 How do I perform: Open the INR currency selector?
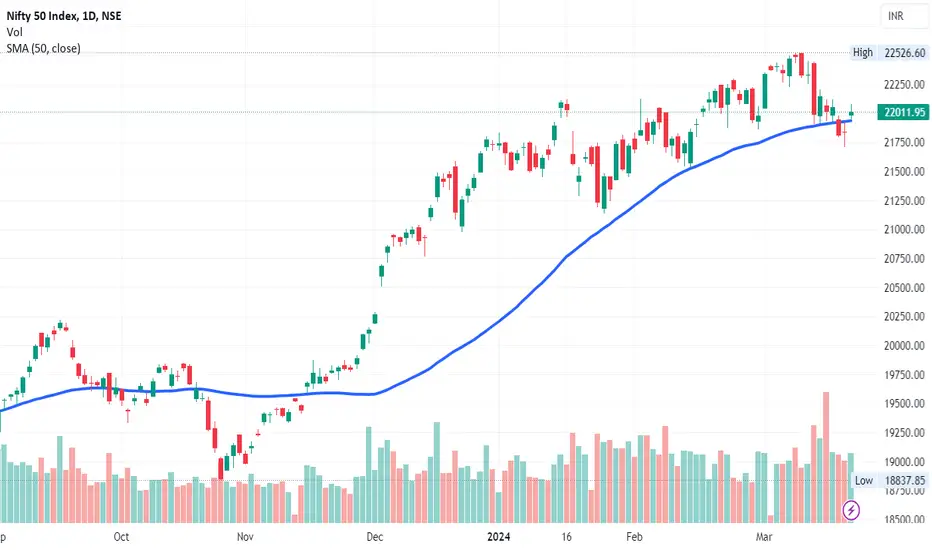tap(904, 16)
